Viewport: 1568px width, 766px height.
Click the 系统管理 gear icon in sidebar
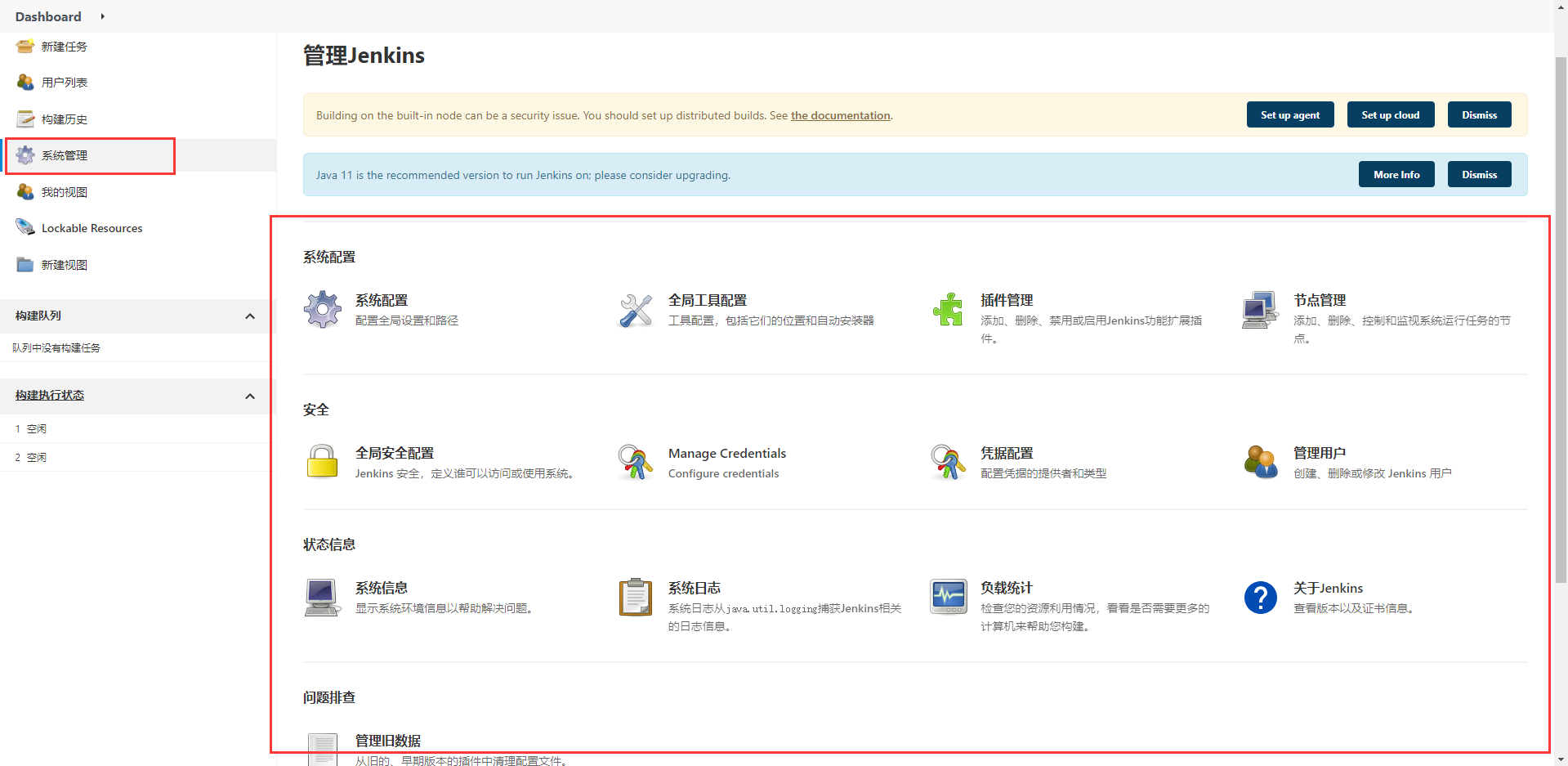25,155
